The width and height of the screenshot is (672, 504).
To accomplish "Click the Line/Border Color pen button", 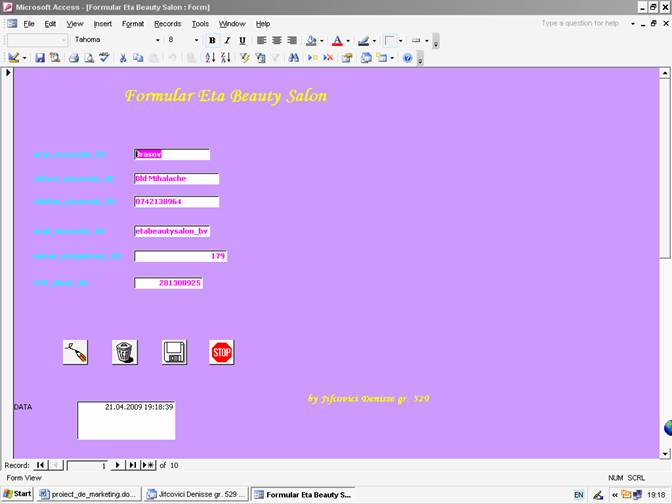I will tap(364, 40).
